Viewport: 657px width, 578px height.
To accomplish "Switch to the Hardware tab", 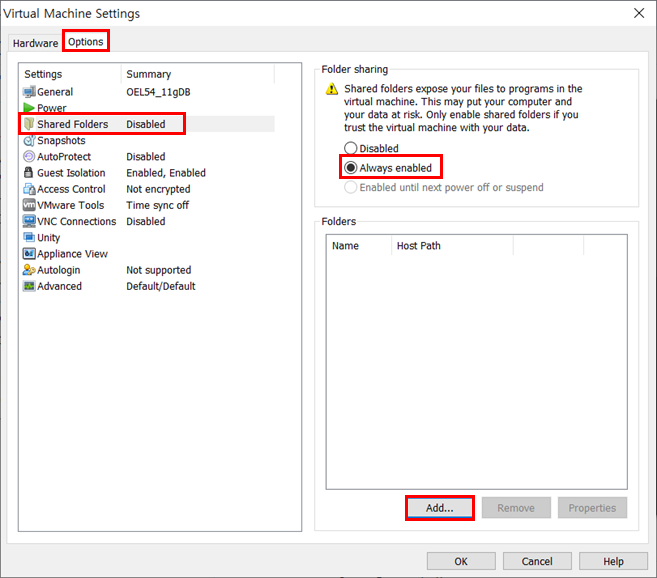I will [35, 43].
